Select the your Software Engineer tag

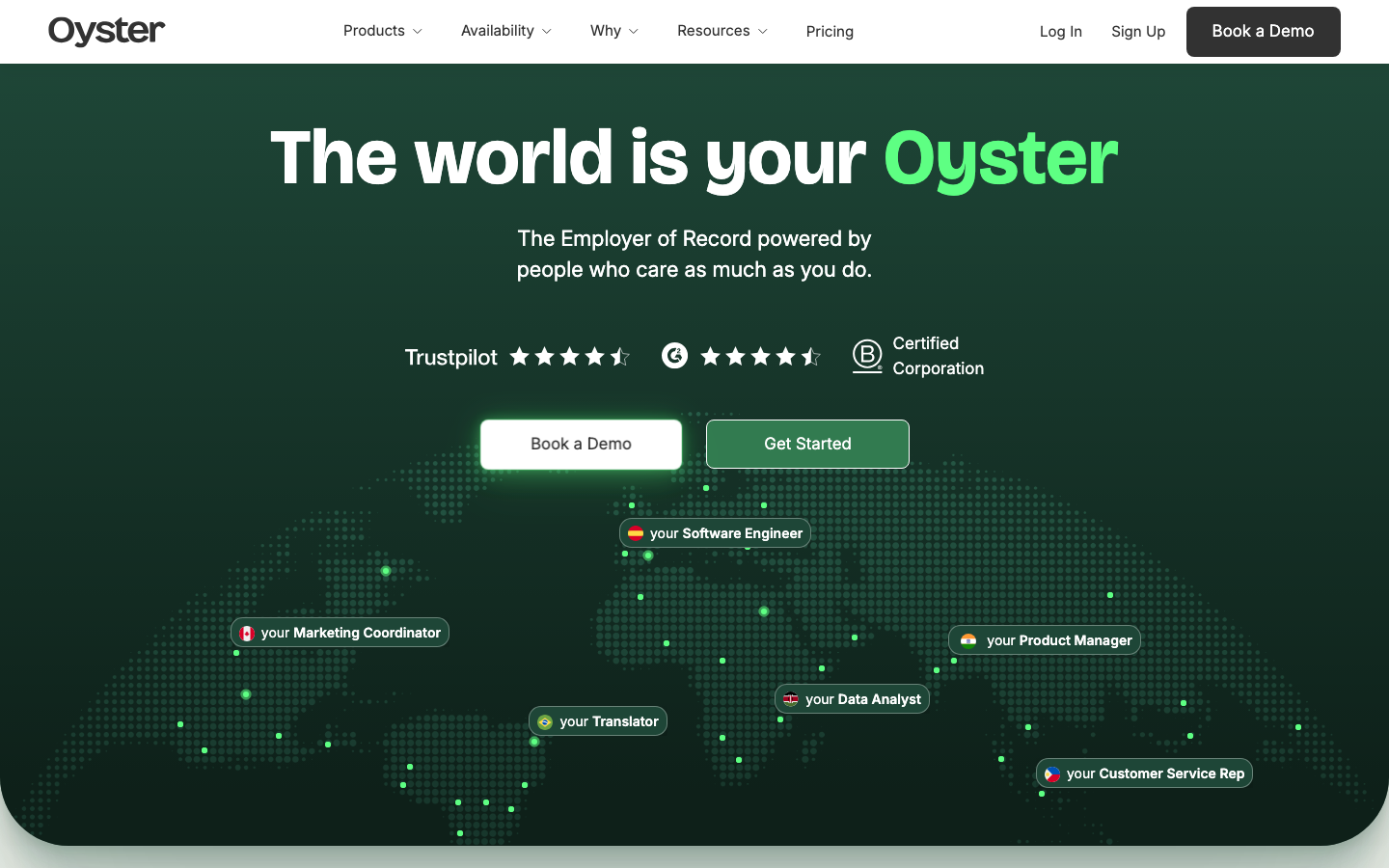click(715, 533)
